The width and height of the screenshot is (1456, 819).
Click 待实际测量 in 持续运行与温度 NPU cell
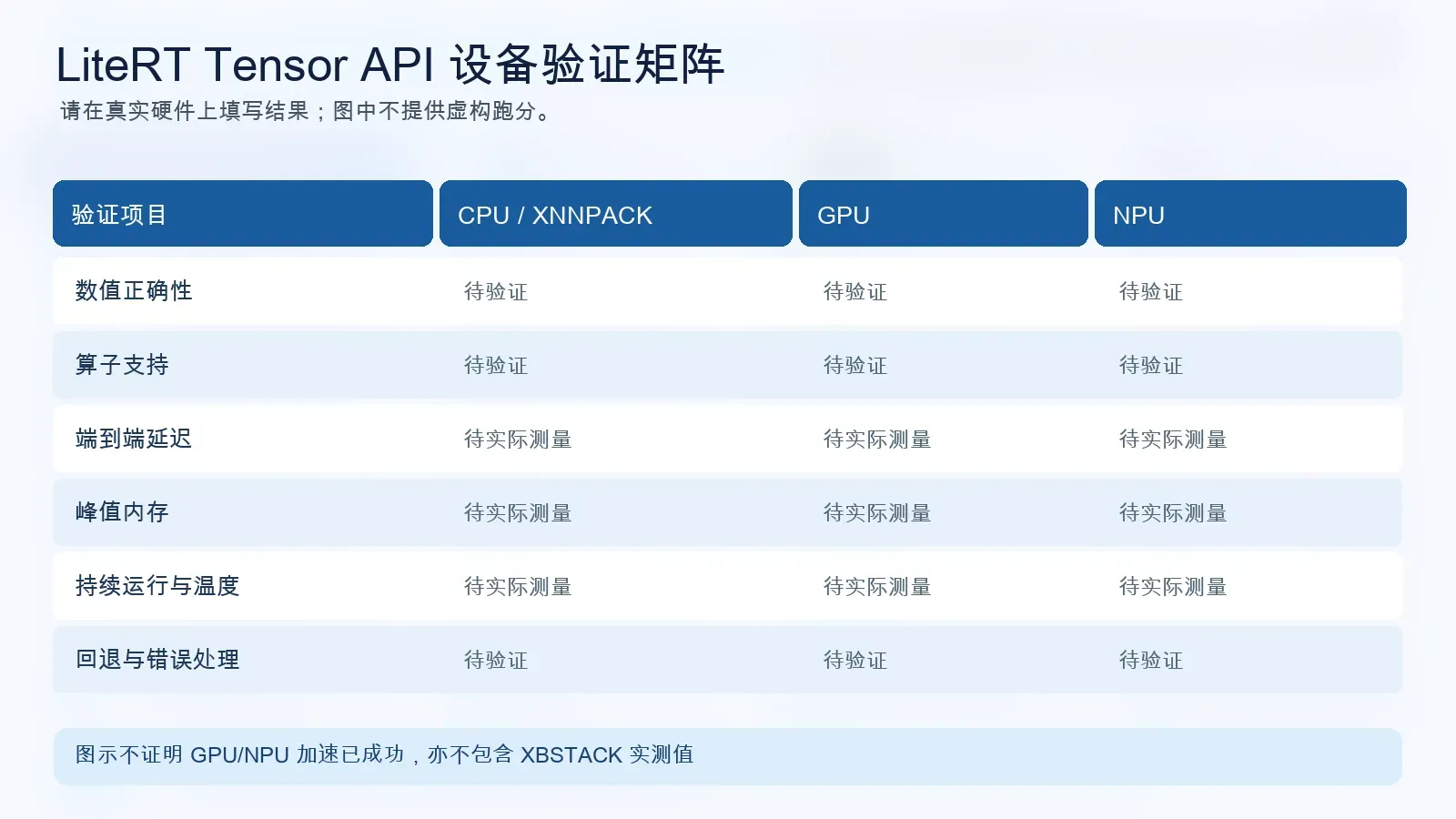1173,587
